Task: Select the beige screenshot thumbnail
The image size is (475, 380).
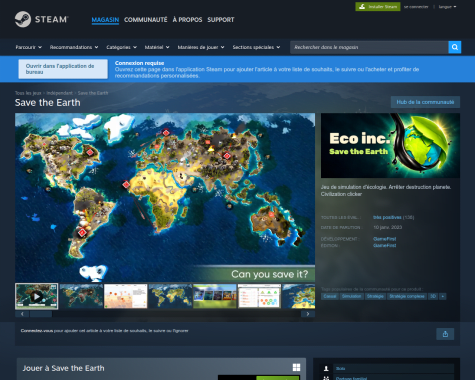Action: [x=126, y=296]
